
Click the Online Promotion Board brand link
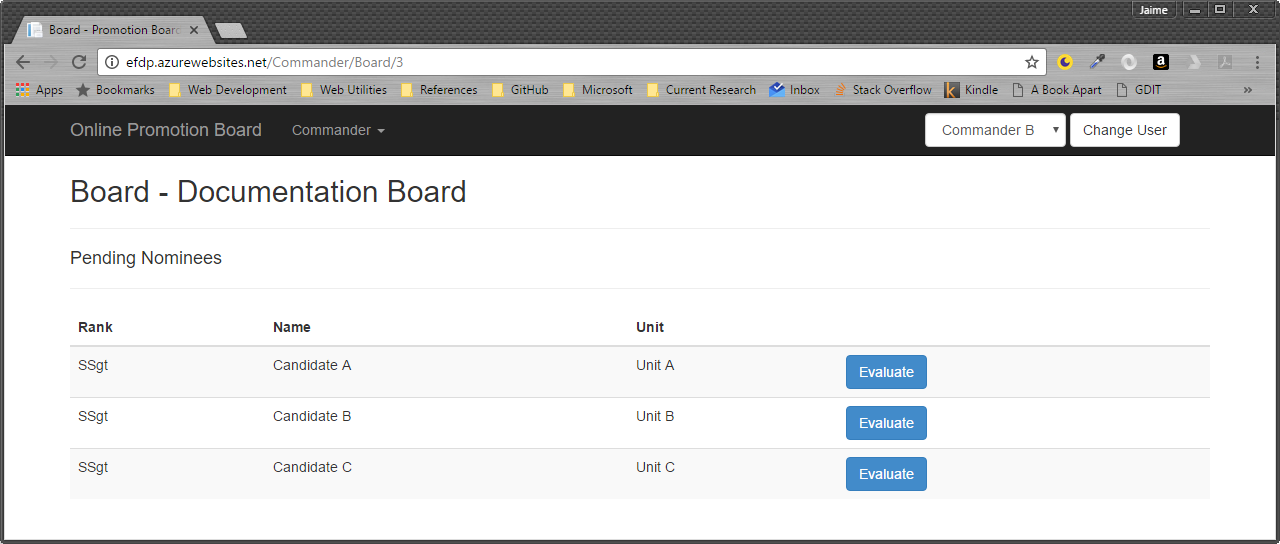pyautogui.click(x=166, y=130)
